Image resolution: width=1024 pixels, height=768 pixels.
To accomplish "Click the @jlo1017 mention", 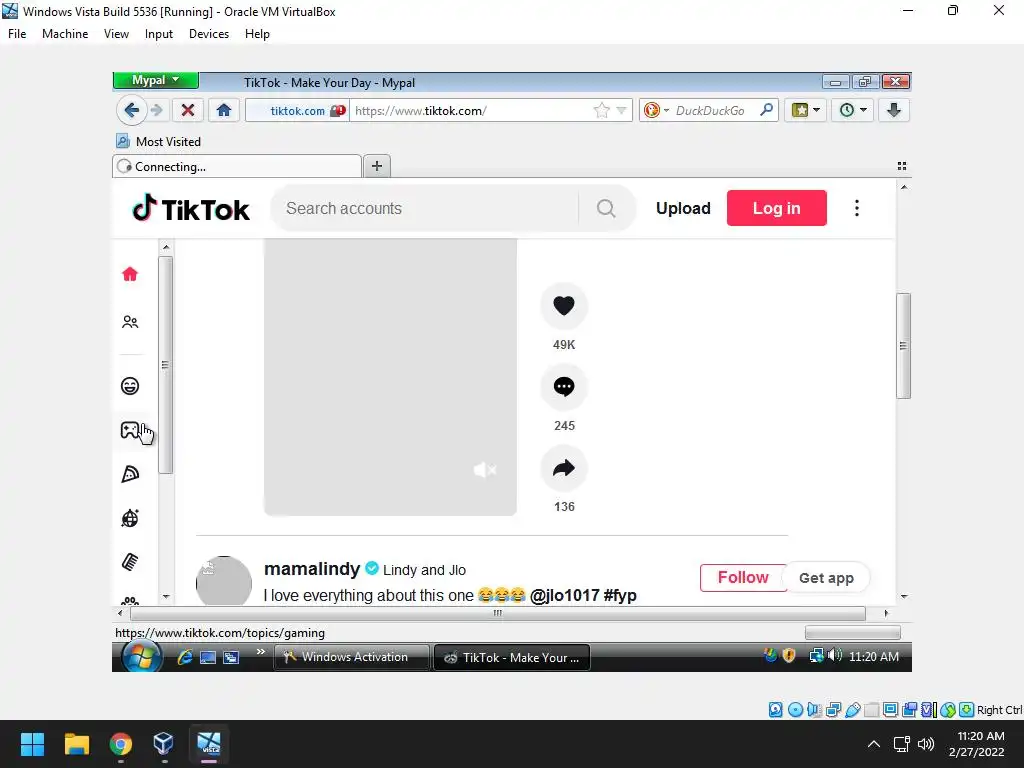I will coord(564,596).
